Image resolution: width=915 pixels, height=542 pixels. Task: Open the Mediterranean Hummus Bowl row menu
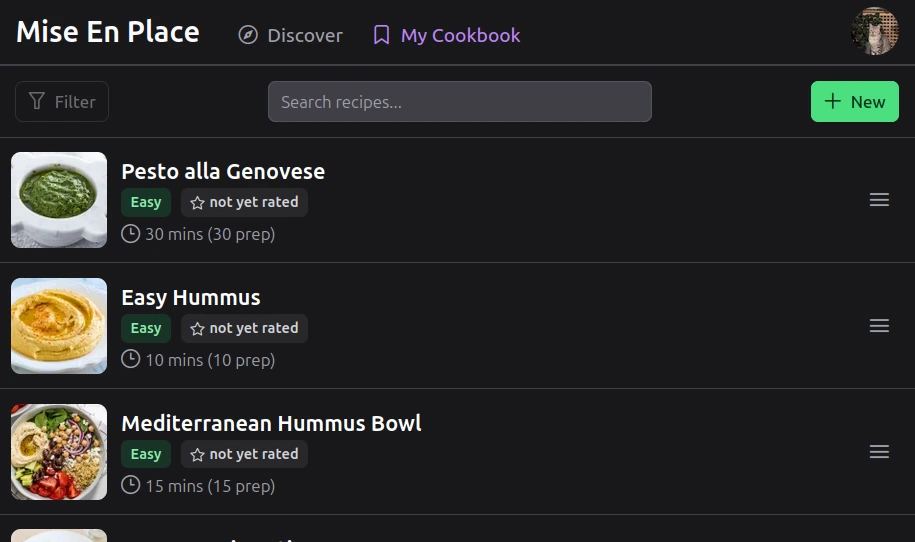click(879, 452)
